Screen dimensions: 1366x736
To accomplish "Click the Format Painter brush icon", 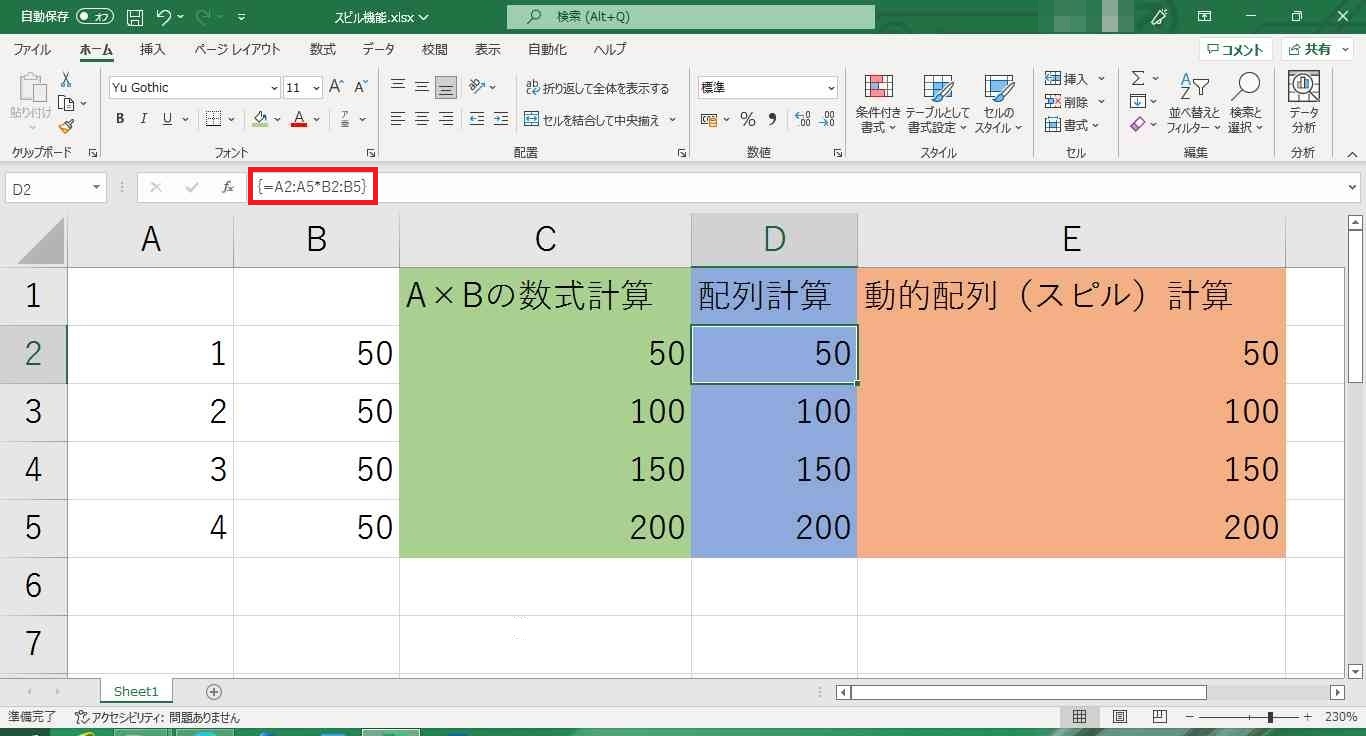I will pos(66,127).
